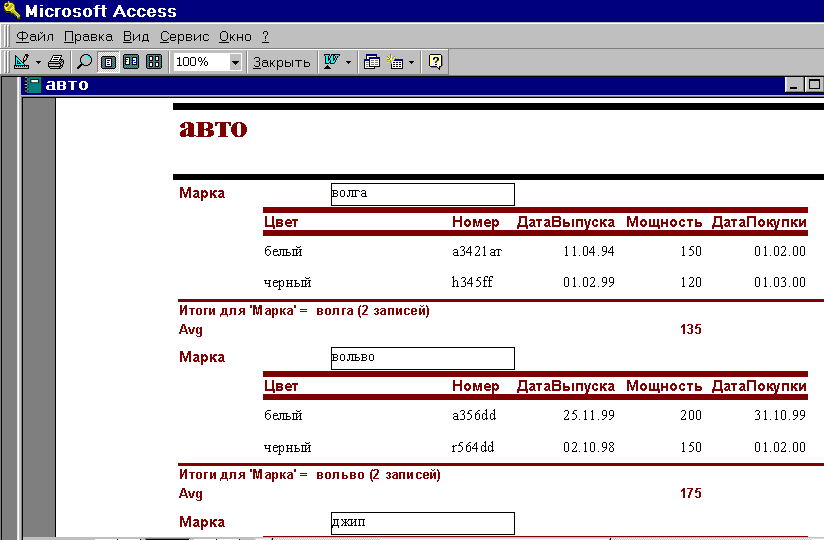Switch to one page preview
This screenshot has width=824, height=540.
point(108,62)
